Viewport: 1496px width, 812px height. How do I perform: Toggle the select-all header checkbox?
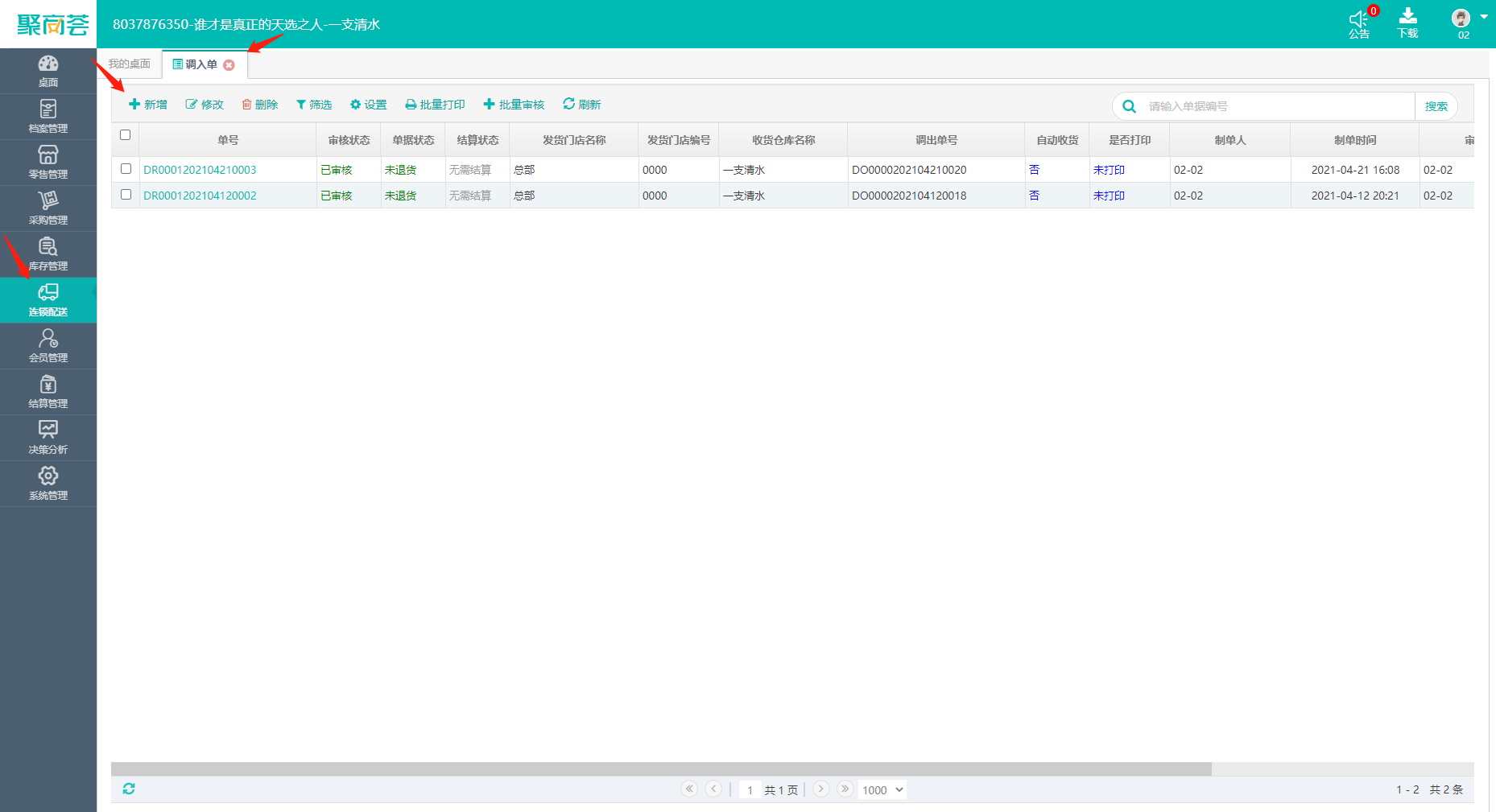(x=125, y=135)
